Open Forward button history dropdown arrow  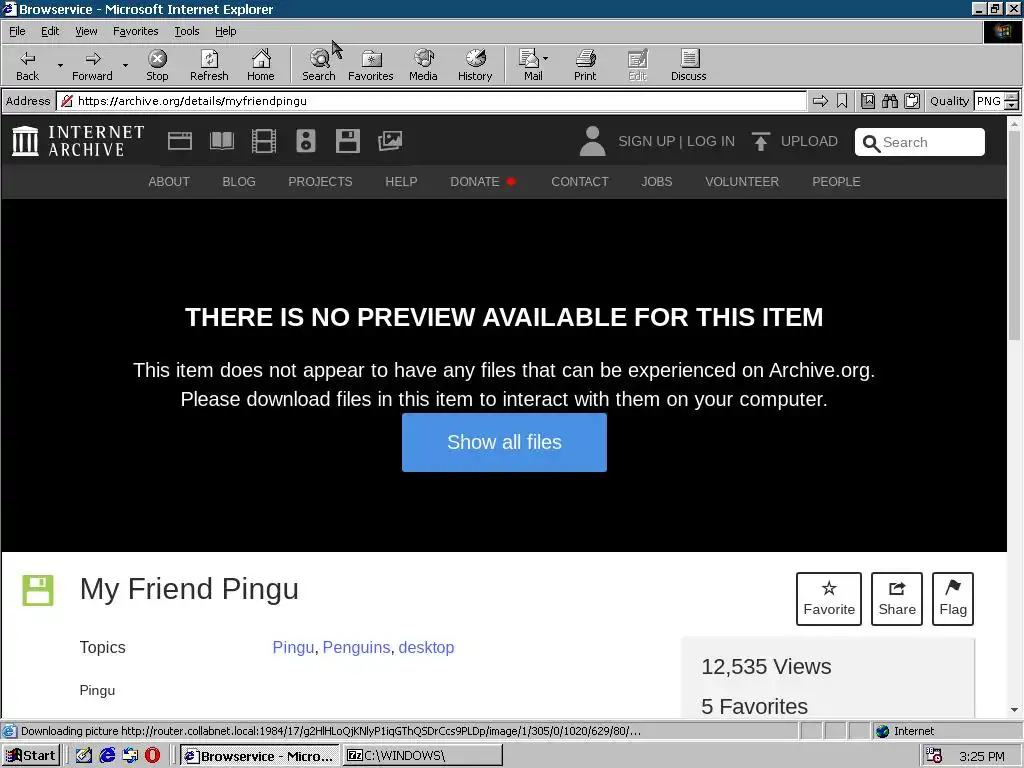[125, 65]
